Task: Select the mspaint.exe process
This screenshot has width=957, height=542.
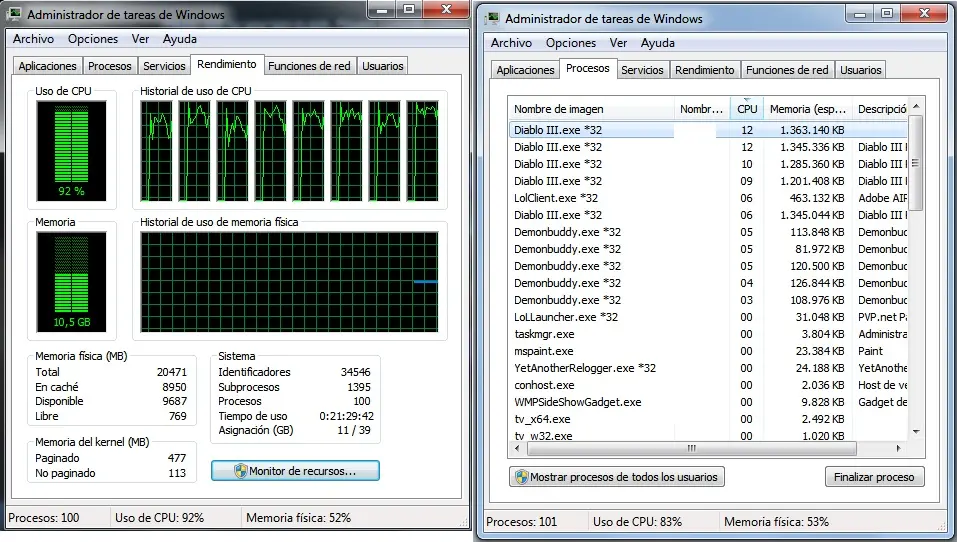Action: 544,351
